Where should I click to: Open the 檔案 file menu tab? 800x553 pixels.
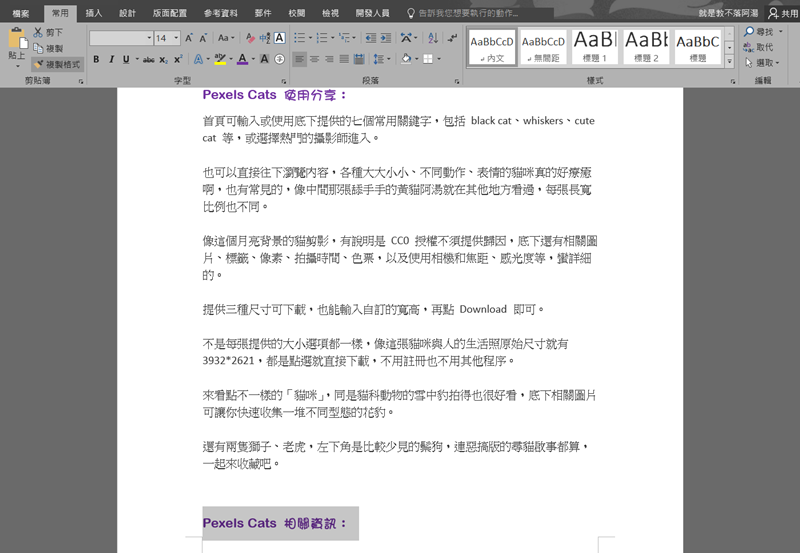tap(20, 13)
